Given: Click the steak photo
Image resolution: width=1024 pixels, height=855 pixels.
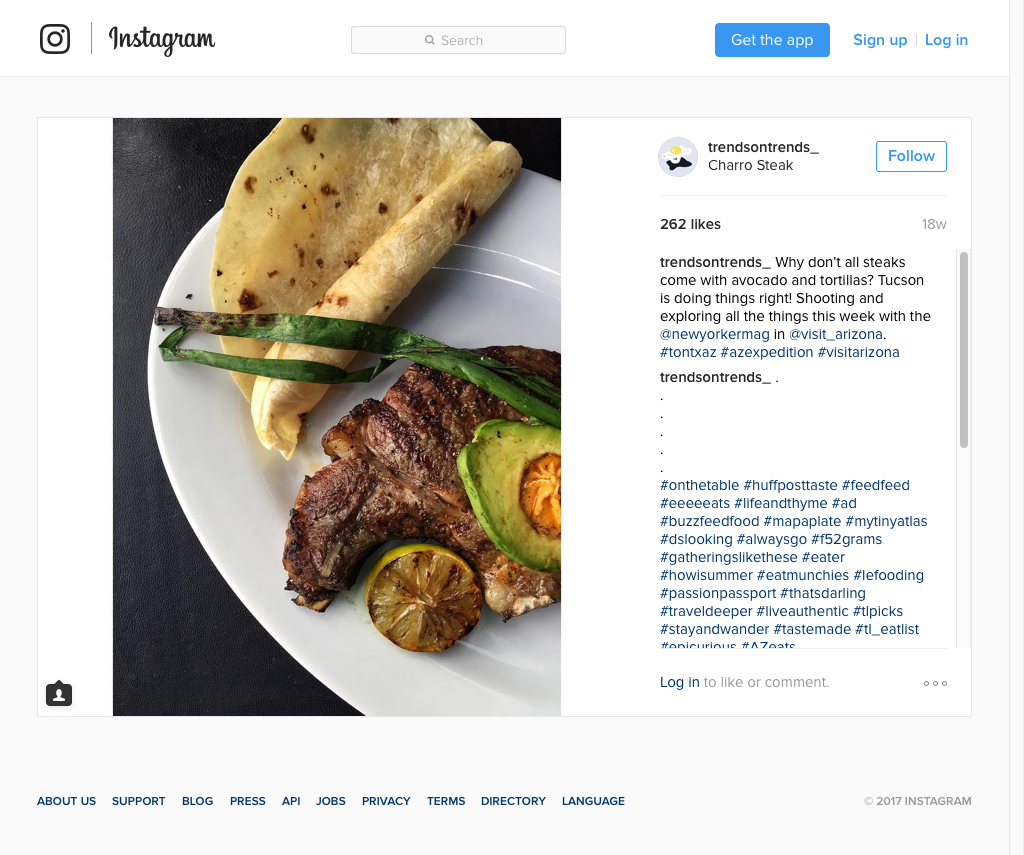Looking at the screenshot, I should coord(337,417).
